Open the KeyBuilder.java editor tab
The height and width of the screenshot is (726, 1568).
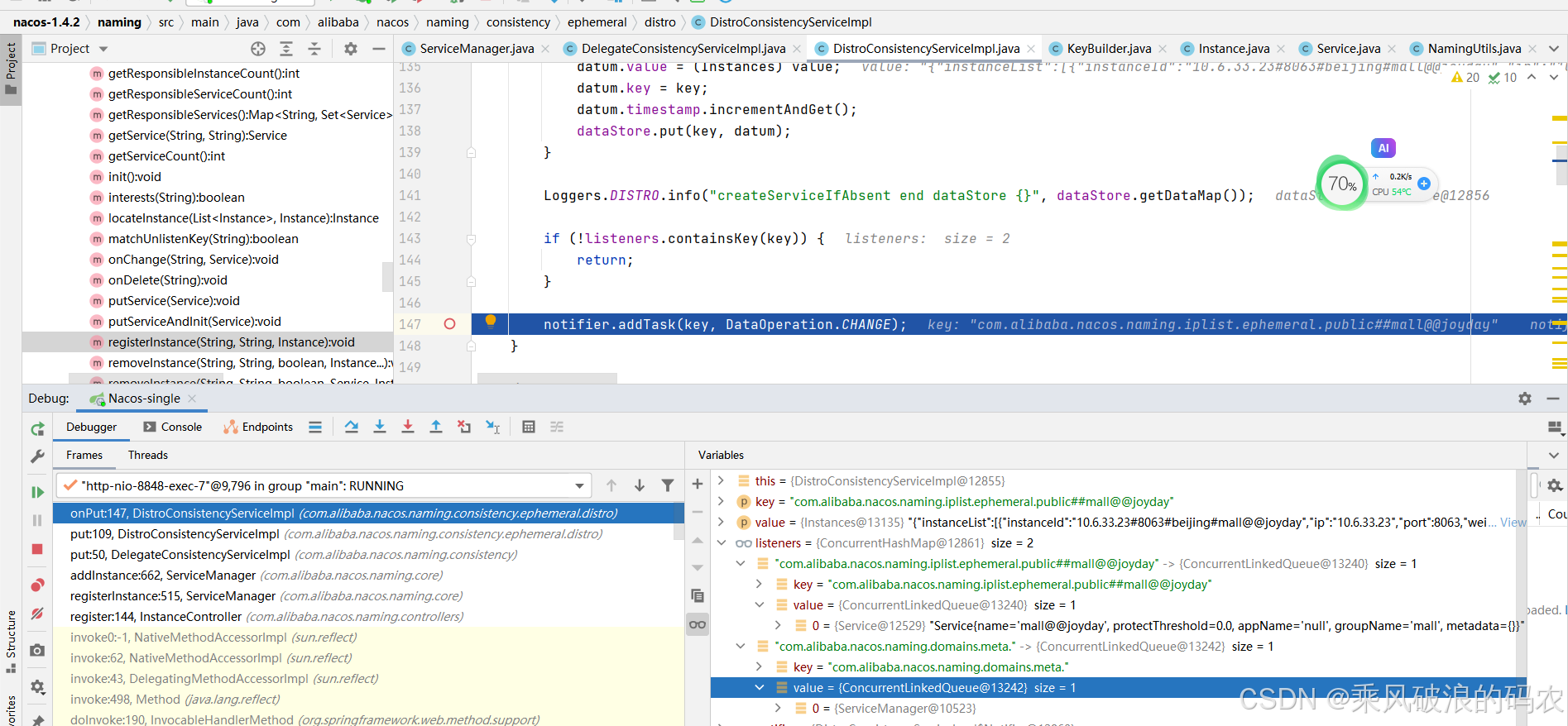pyautogui.click(x=1108, y=49)
